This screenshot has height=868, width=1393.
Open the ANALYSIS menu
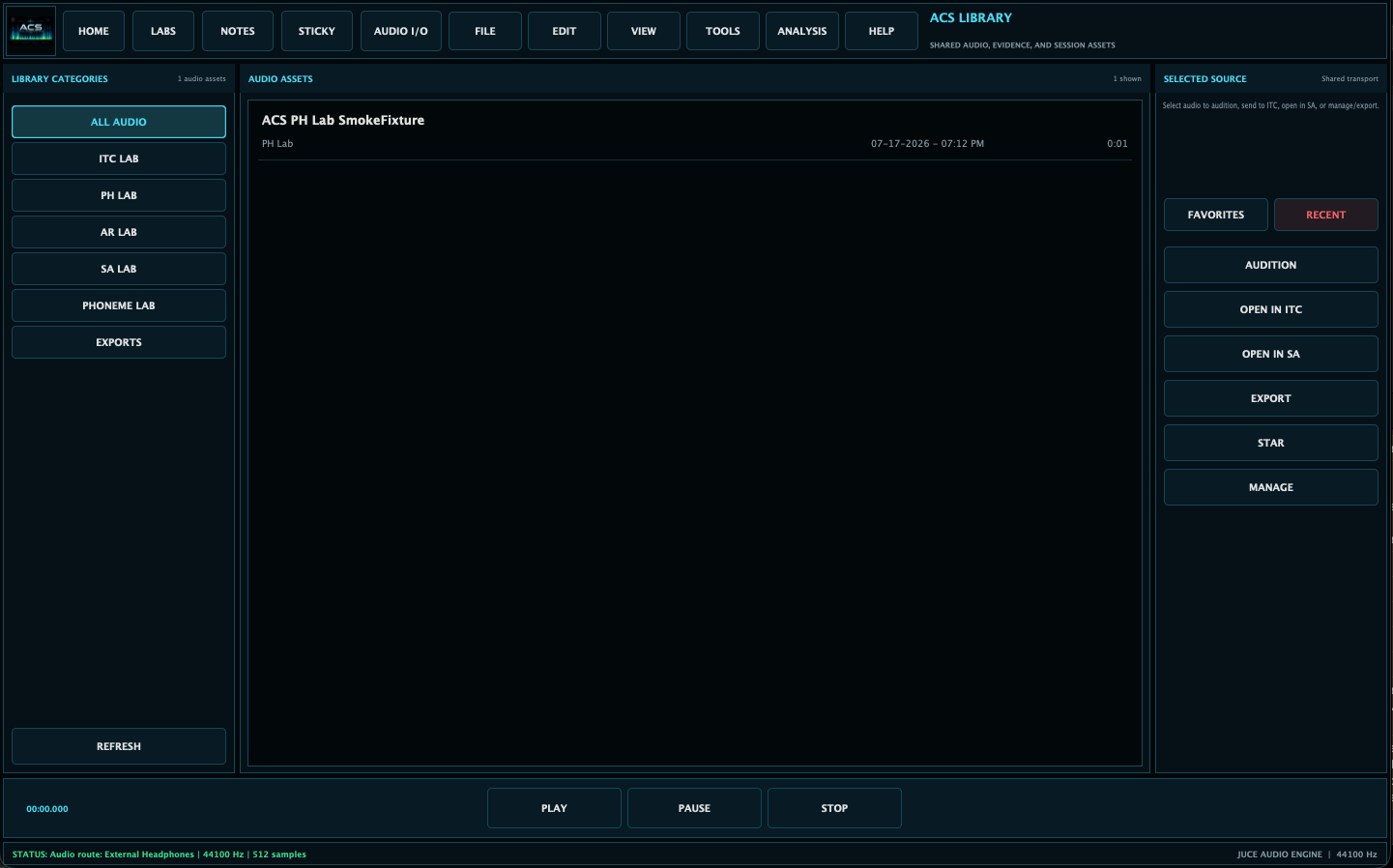[x=802, y=31]
